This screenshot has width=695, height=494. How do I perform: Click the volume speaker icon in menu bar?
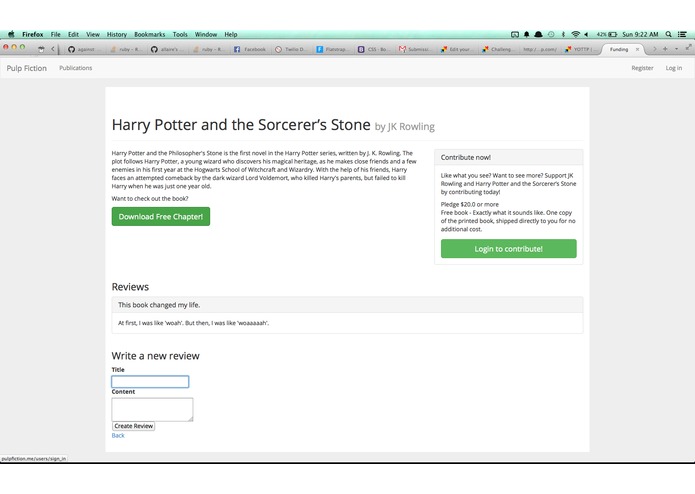coord(586,34)
